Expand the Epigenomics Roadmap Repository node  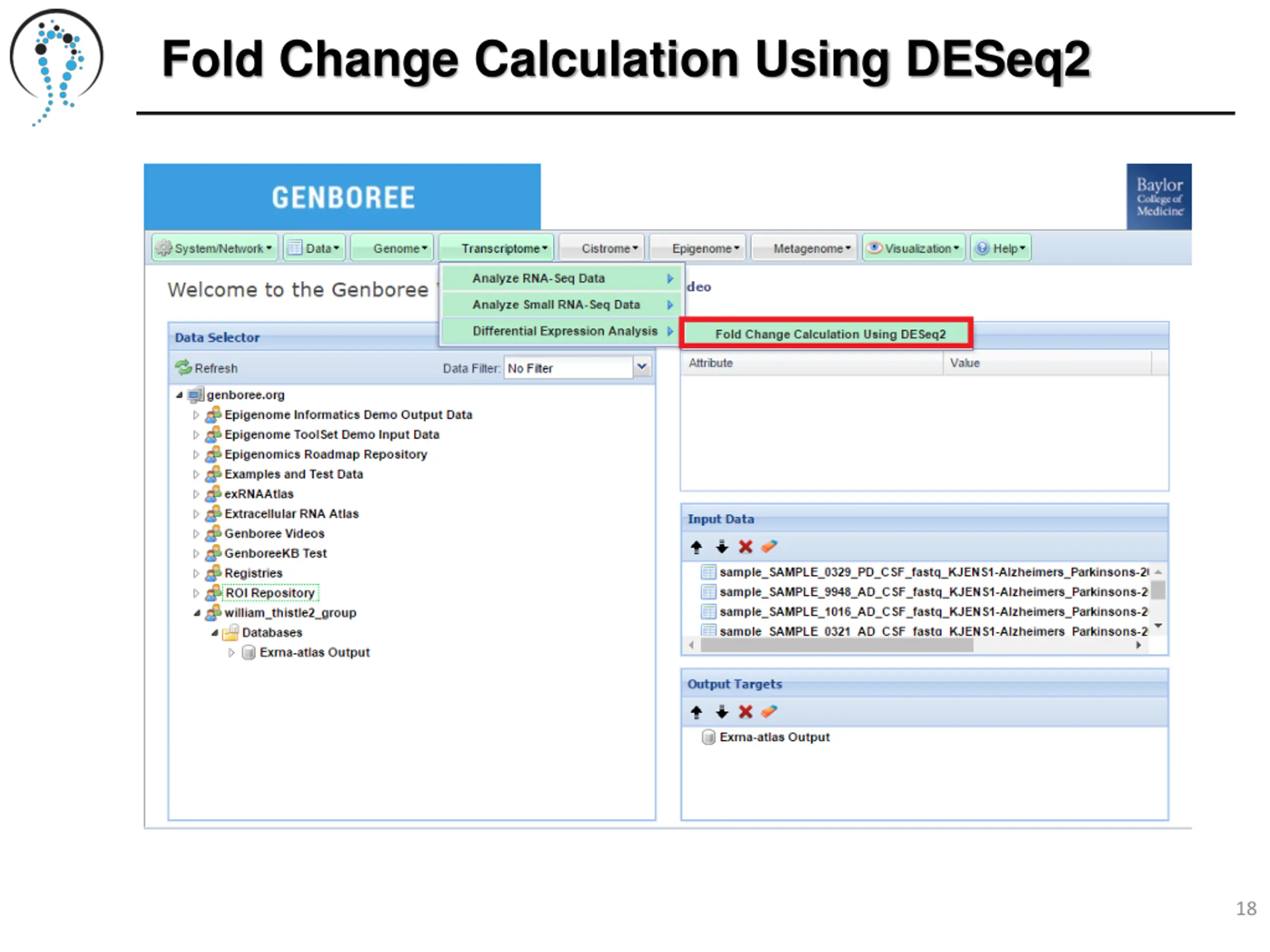[196, 455]
